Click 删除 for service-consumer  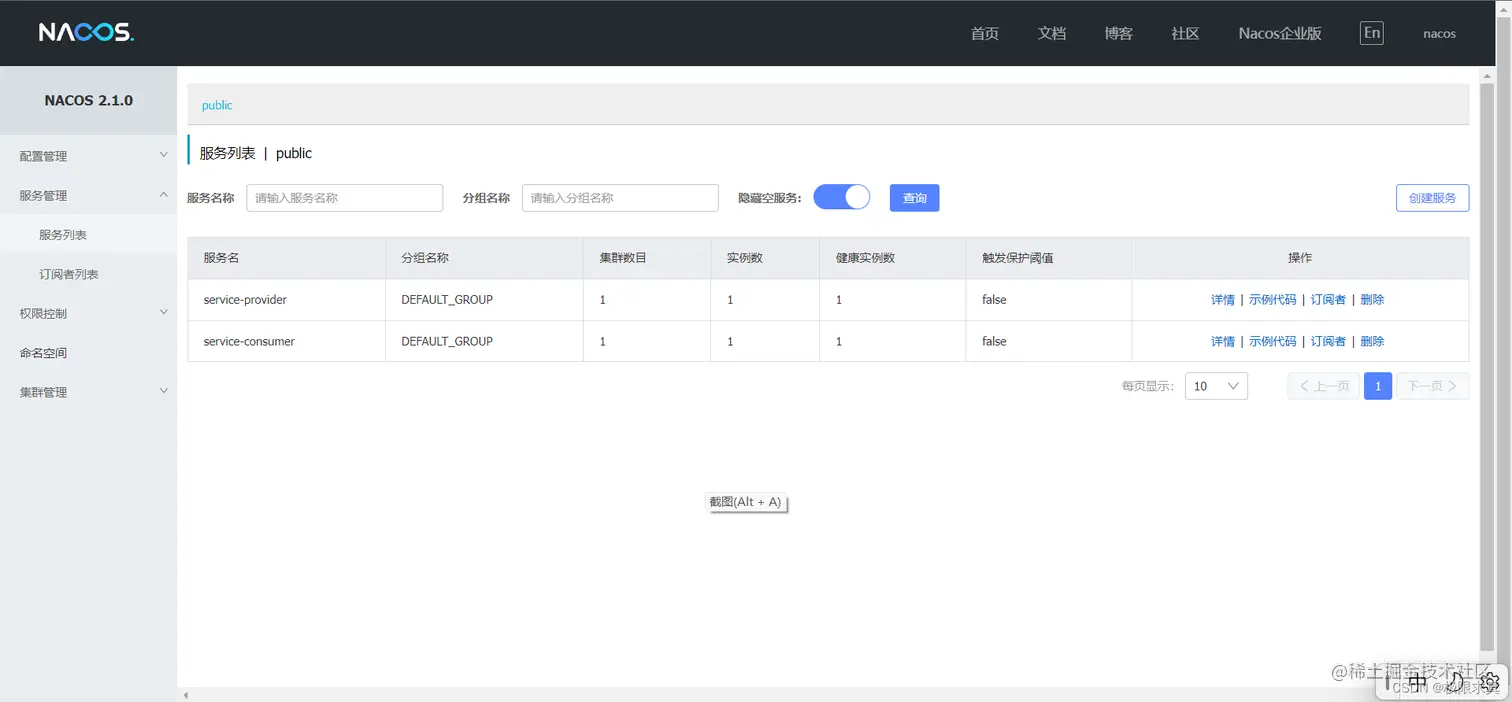tap(1372, 341)
